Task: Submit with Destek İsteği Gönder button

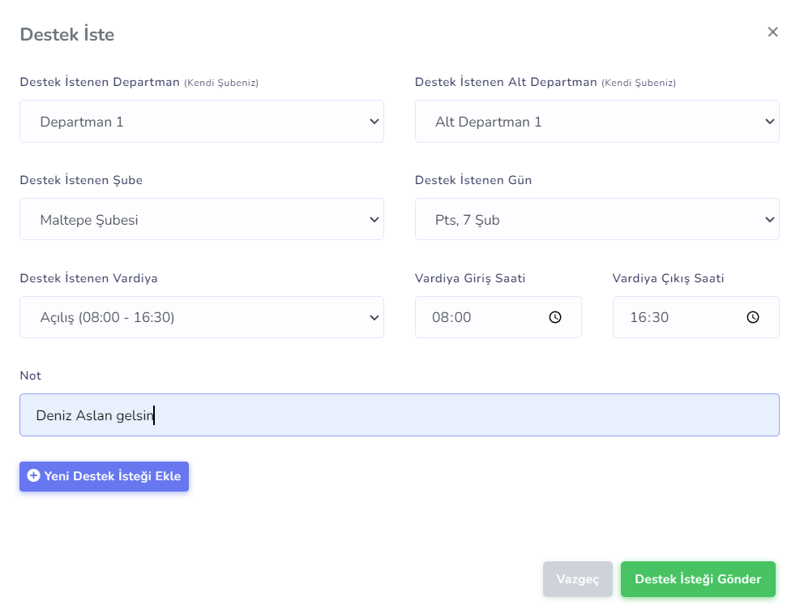Action: (697, 579)
